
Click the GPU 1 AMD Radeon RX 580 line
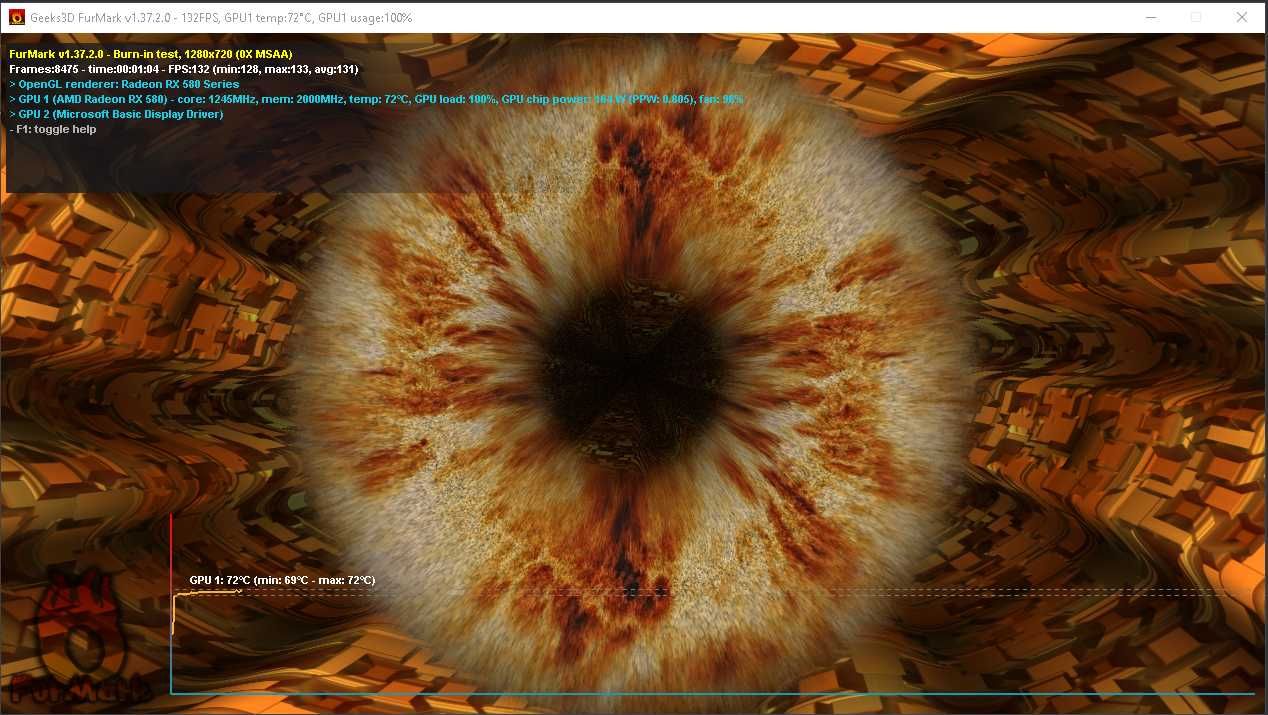pos(376,99)
